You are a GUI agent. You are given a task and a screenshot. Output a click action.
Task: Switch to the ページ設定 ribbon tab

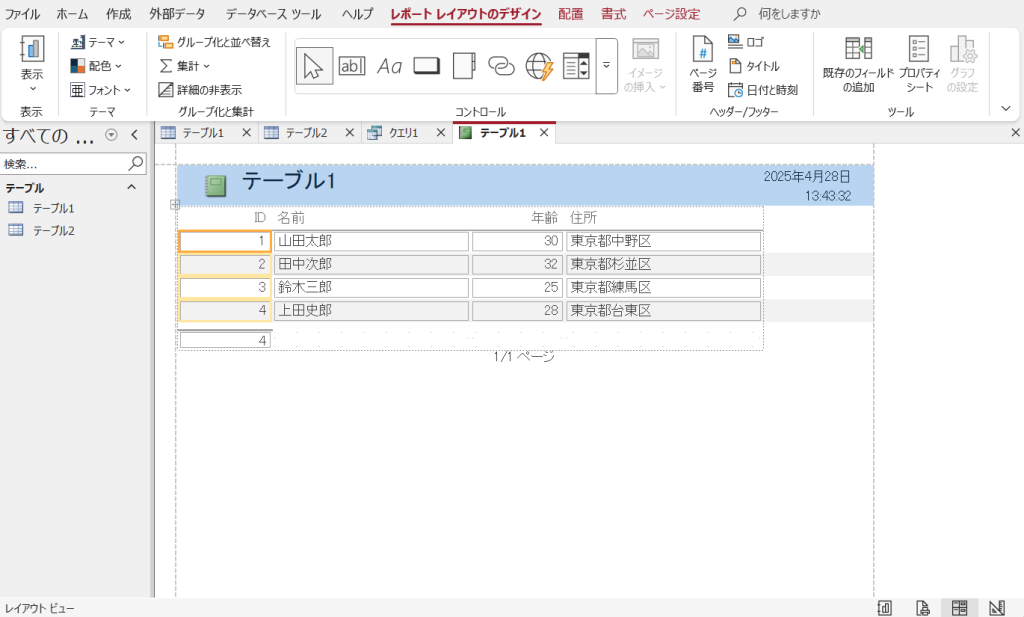[x=671, y=14]
